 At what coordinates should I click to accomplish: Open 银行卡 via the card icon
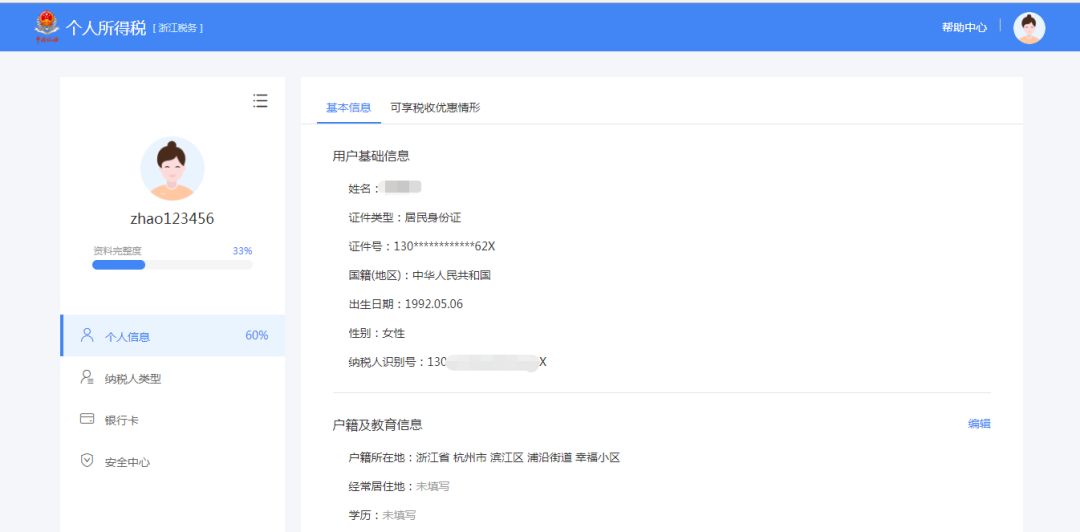[x=87, y=420]
